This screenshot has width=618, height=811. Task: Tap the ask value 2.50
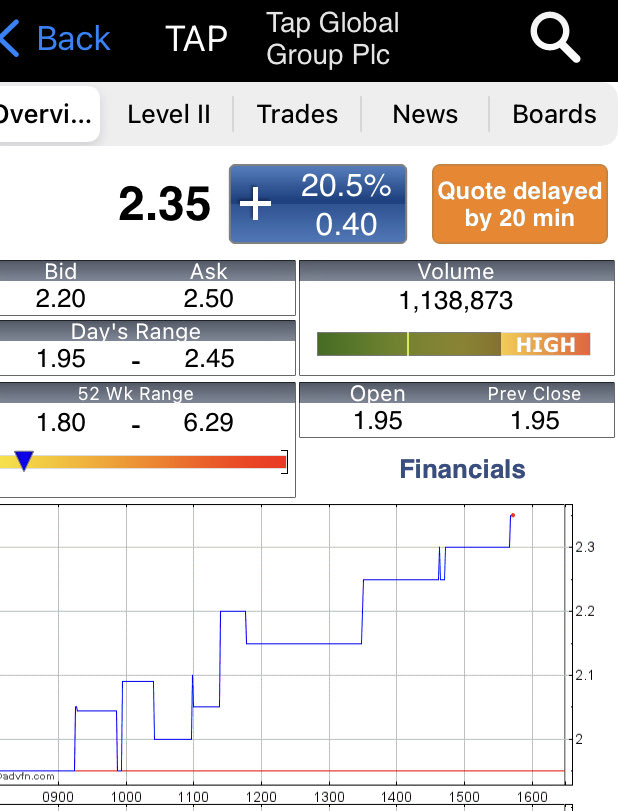tap(208, 299)
